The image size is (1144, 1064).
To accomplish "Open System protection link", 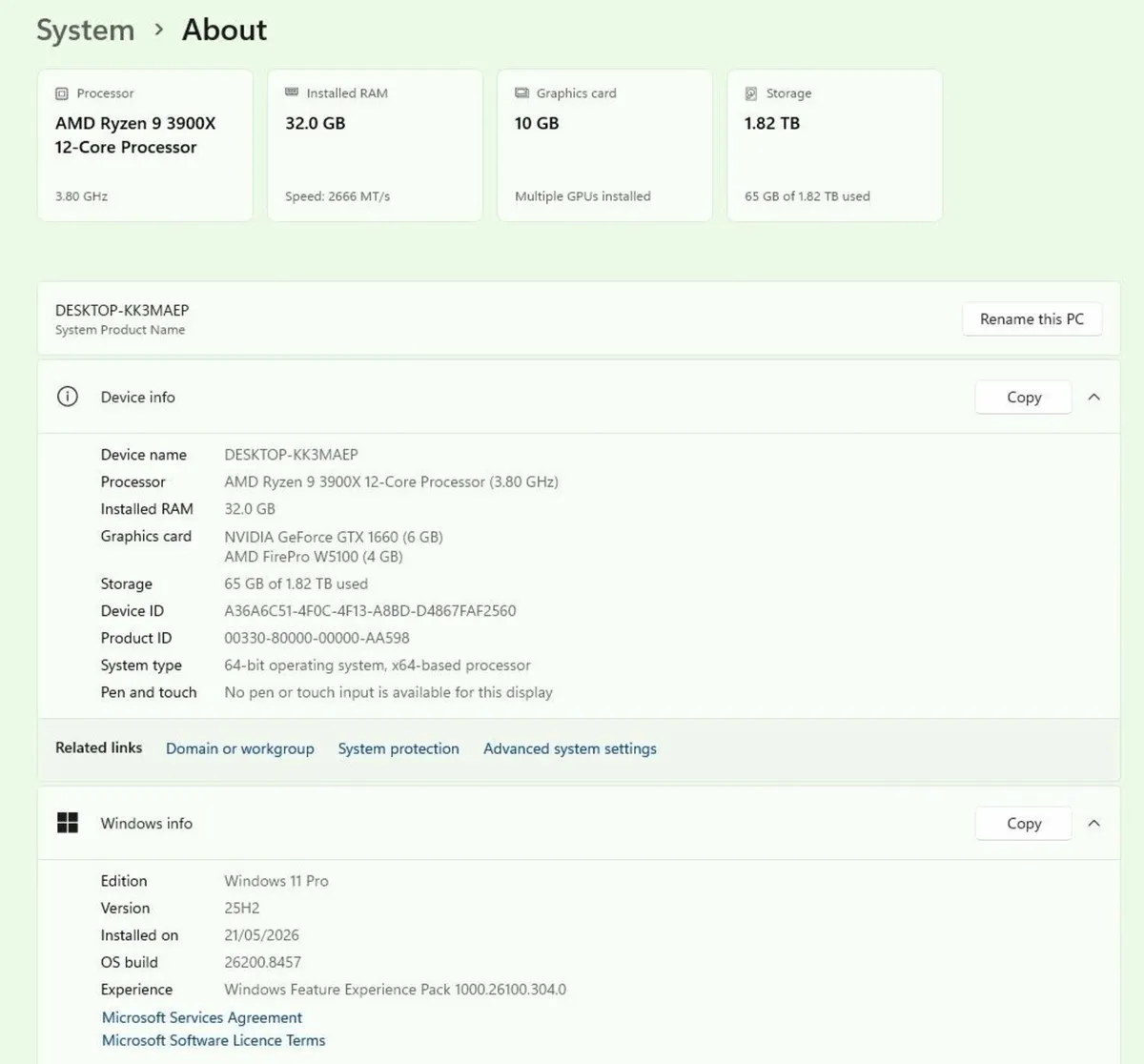I will coord(398,748).
